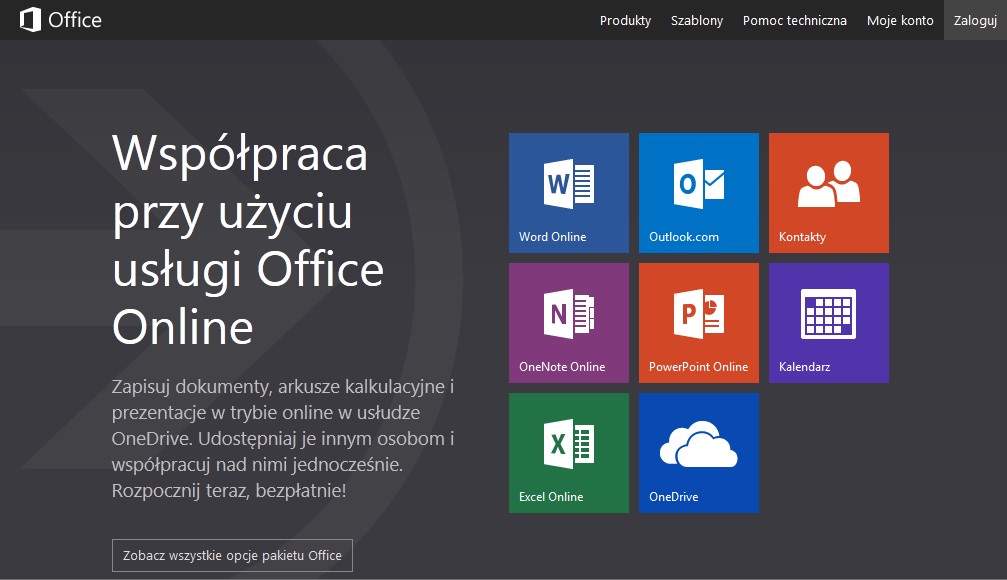Viewport: 1007px width, 580px height.
Task: Launch the OneNote Online tile
Action: tap(568, 322)
